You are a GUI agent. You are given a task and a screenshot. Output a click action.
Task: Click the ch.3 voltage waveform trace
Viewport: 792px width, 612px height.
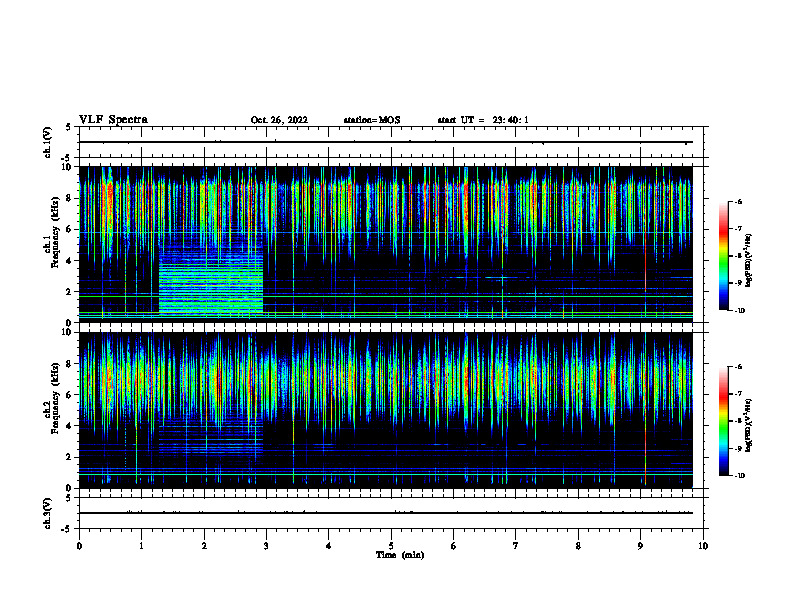[386, 513]
